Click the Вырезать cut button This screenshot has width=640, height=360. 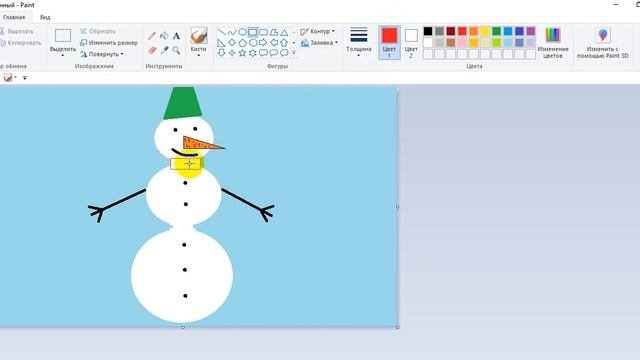tap(17, 31)
